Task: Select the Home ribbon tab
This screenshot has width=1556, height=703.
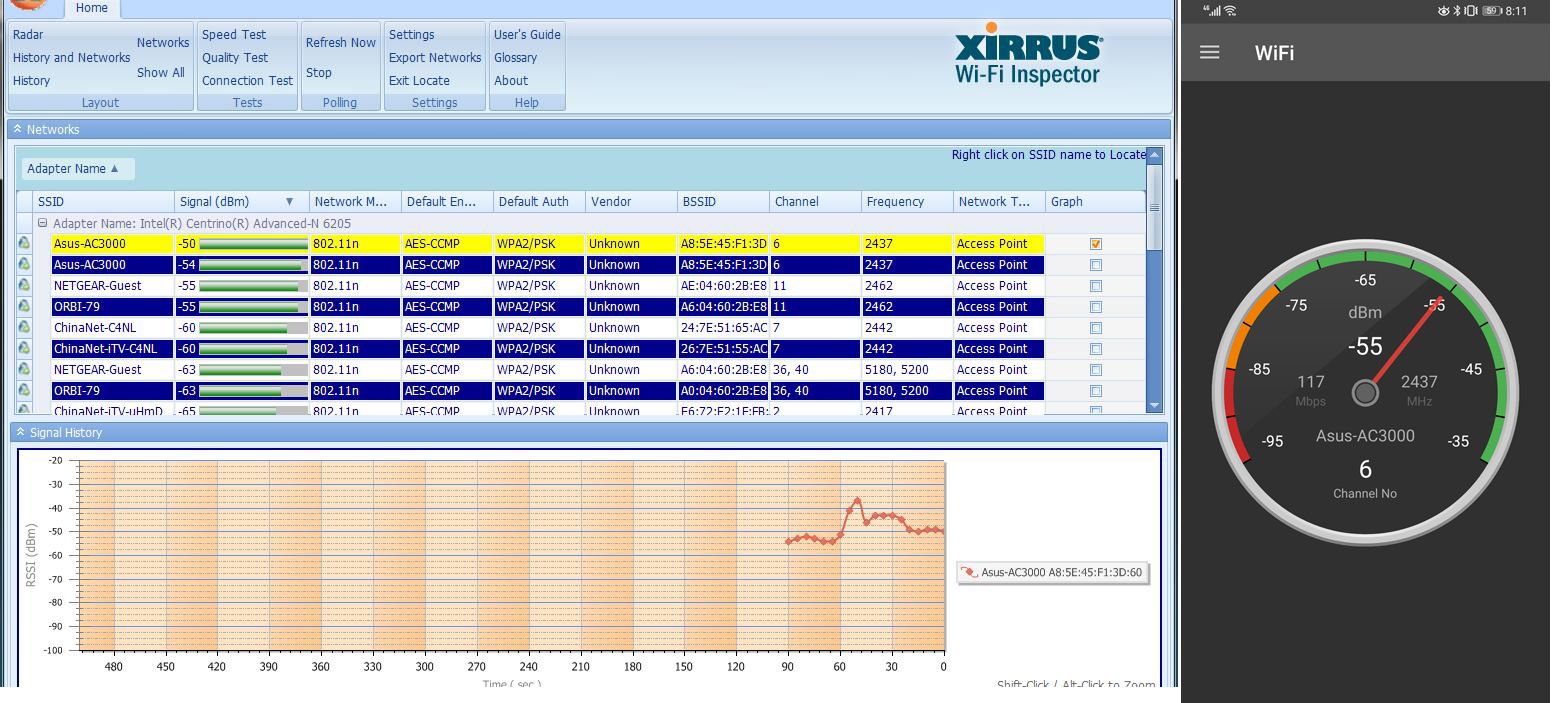Action: (92, 8)
